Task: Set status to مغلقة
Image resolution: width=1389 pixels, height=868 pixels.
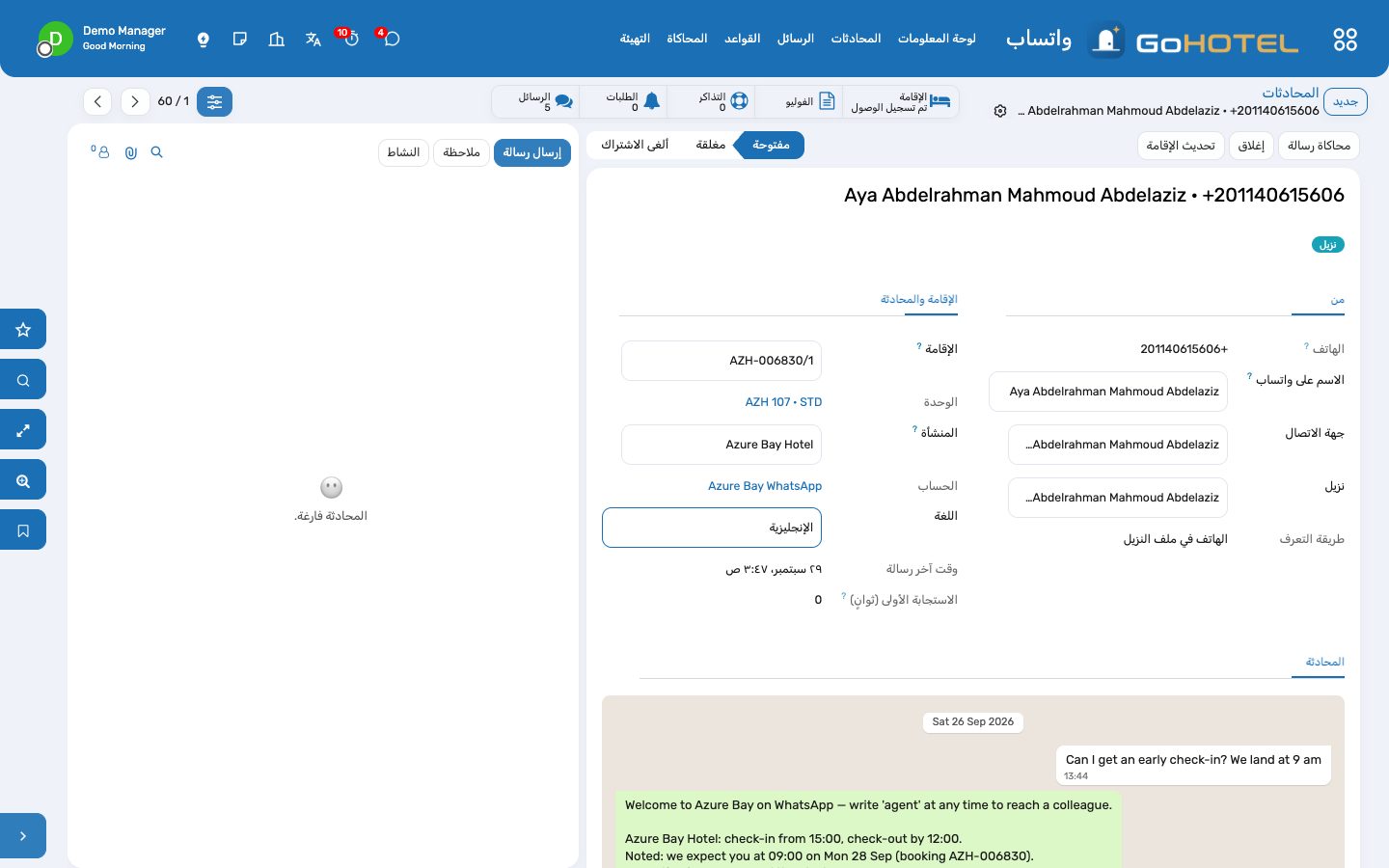Action: coord(711,145)
